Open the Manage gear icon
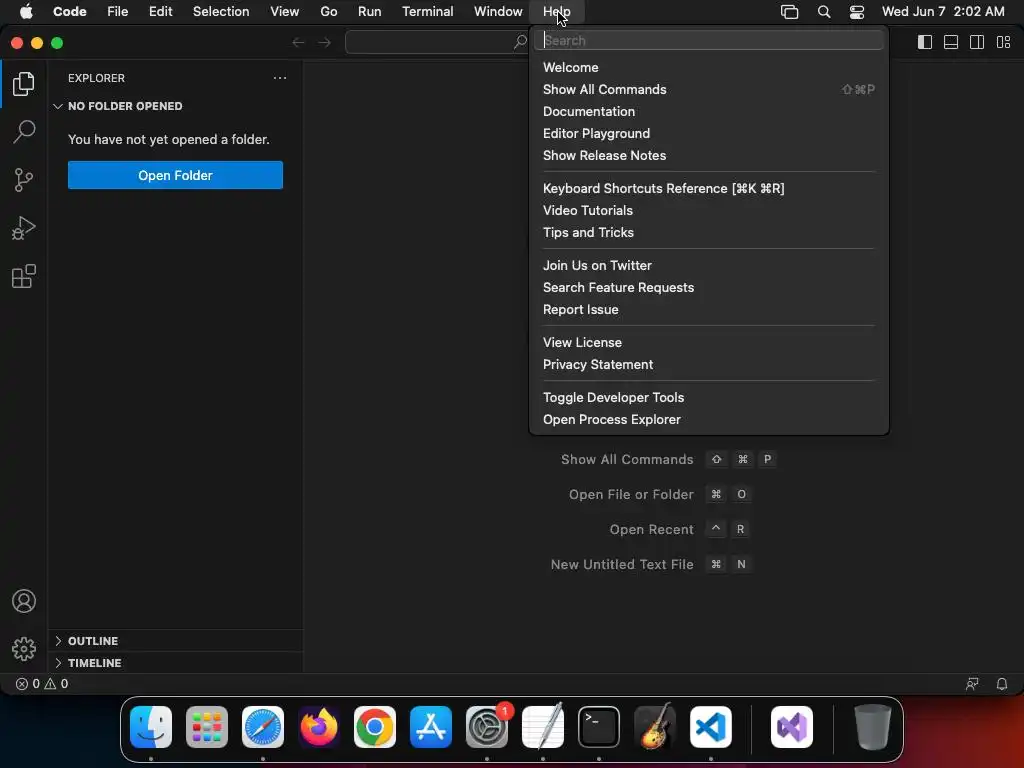1024x768 pixels. point(24,648)
